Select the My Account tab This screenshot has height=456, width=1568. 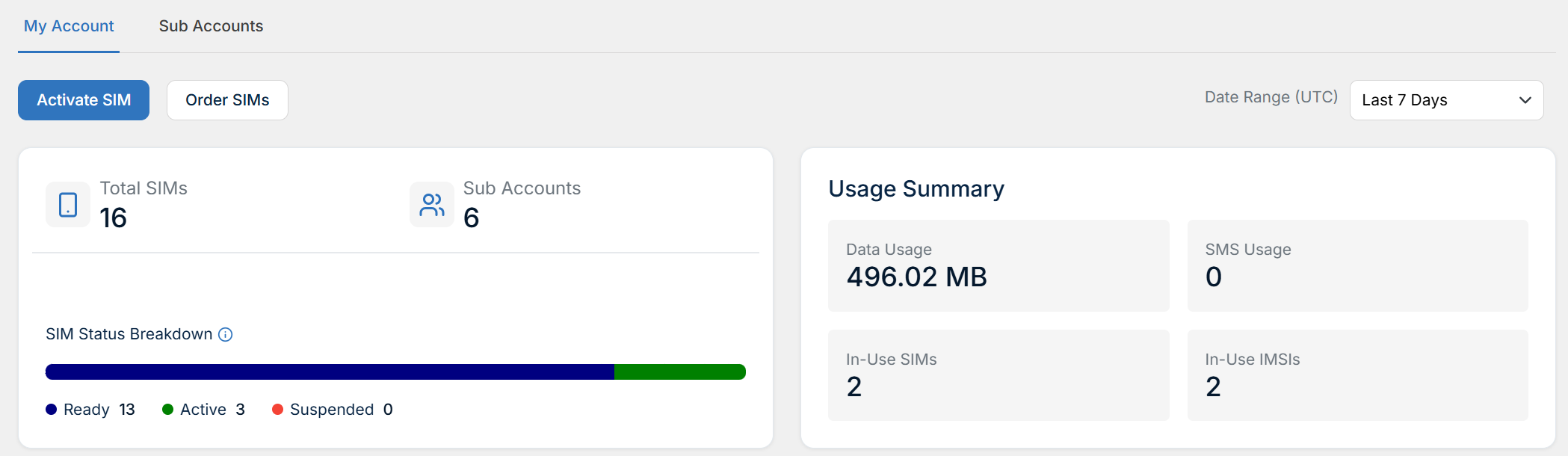click(69, 26)
